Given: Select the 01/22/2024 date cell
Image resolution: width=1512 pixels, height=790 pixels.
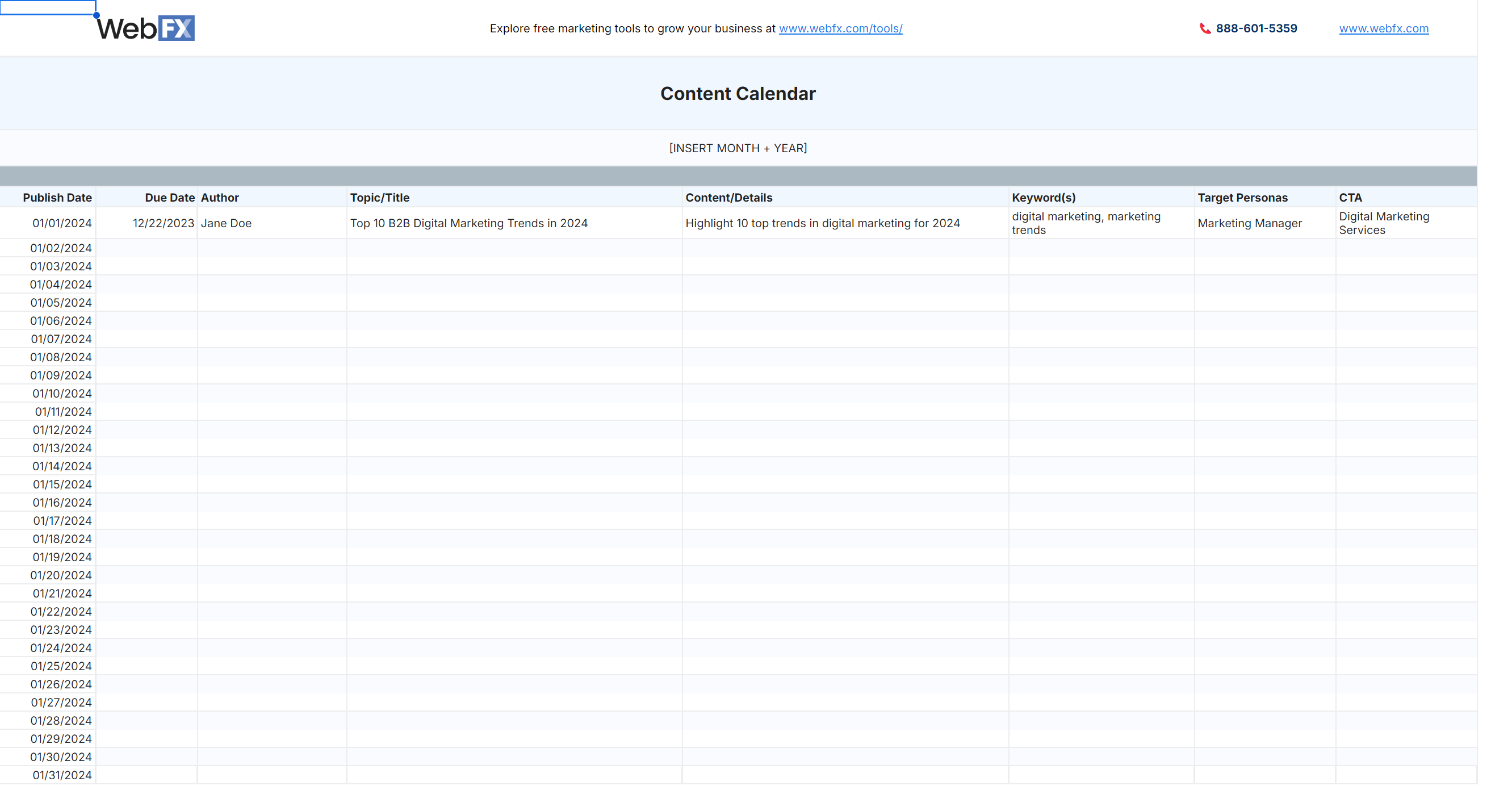Looking at the screenshot, I should 48,612.
